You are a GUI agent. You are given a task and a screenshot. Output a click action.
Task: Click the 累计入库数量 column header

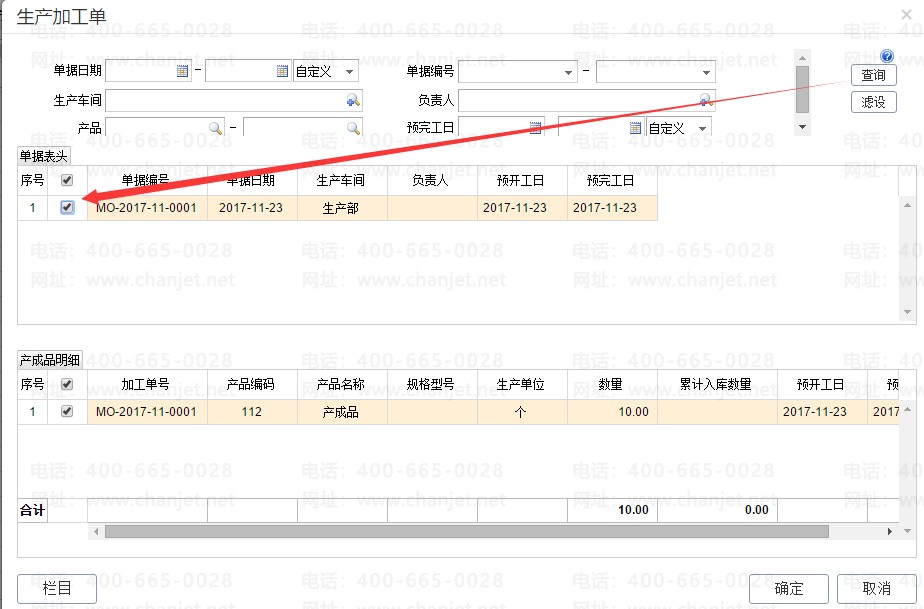(717, 384)
